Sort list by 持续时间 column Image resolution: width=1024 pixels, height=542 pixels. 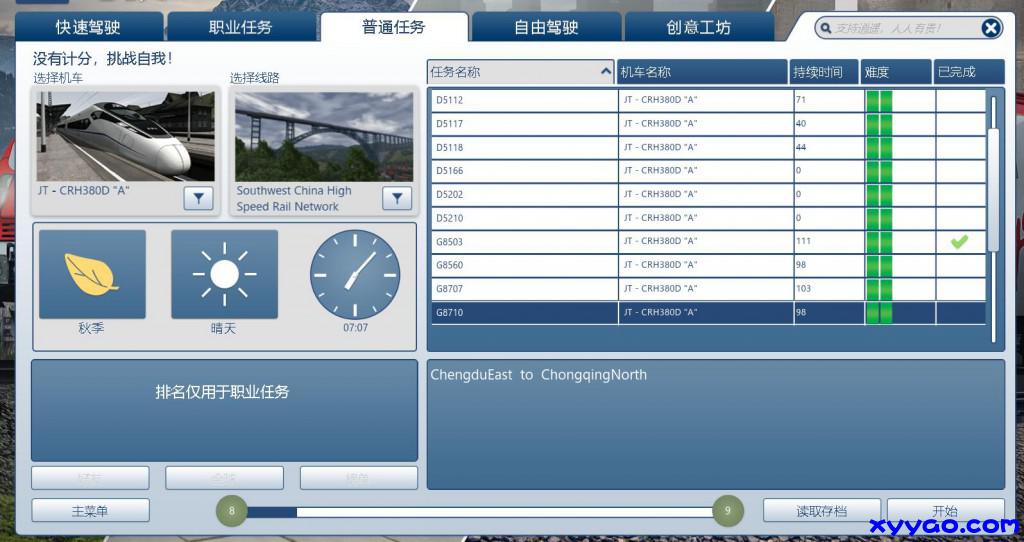point(824,72)
